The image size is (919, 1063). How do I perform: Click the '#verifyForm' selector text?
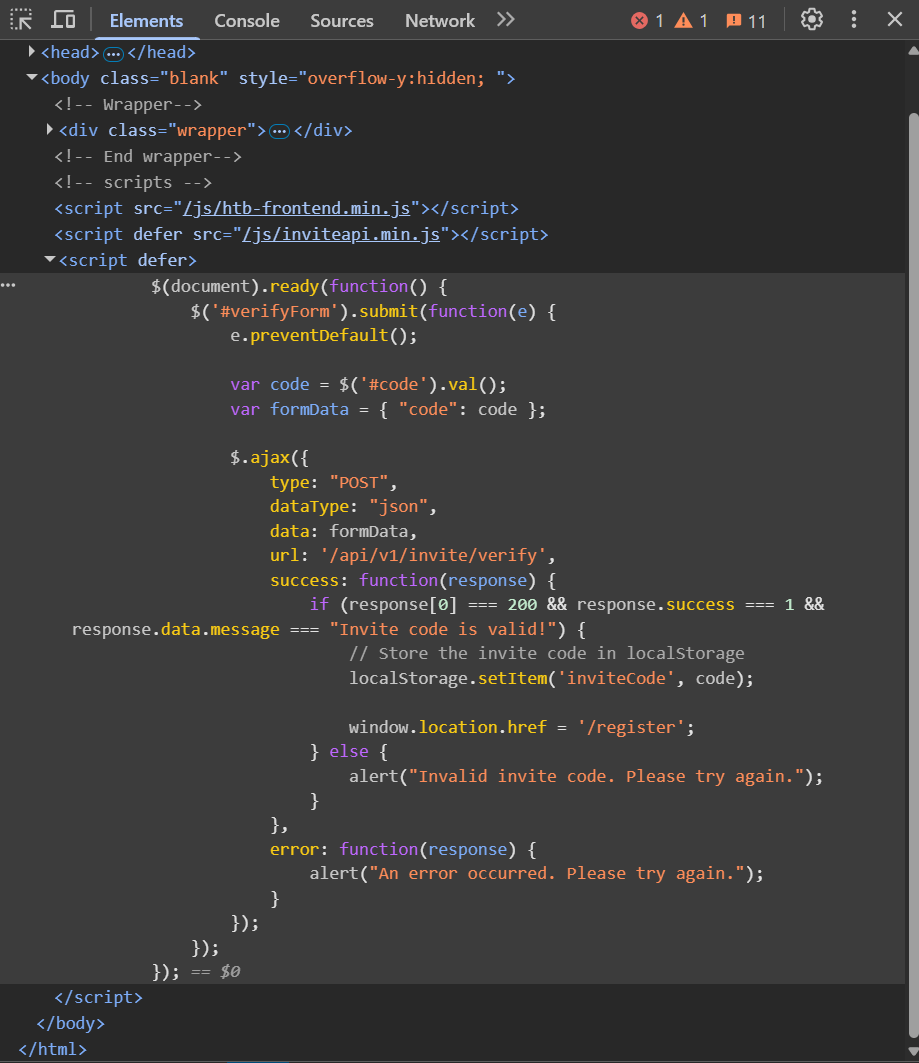pyautogui.click(x=274, y=311)
